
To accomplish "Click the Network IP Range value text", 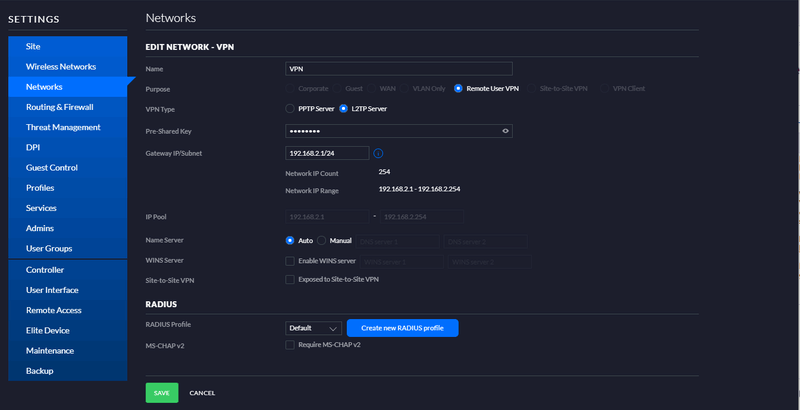I will click(419, 189).
